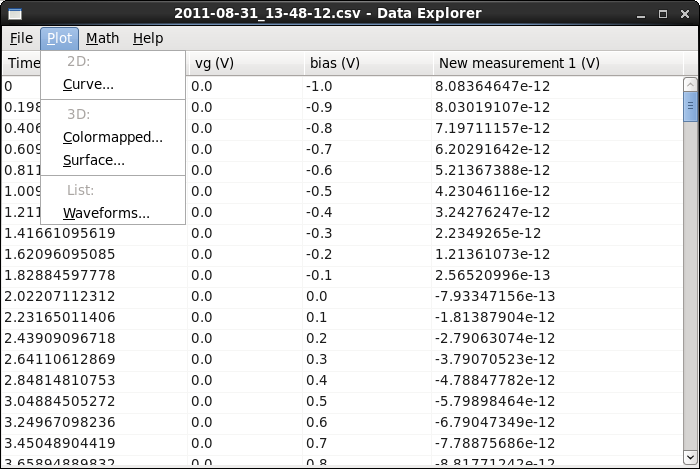Select time cell 2.64110612869
Image resolution: width=700 pixels, height=469 pixels.
pos(95,359)
